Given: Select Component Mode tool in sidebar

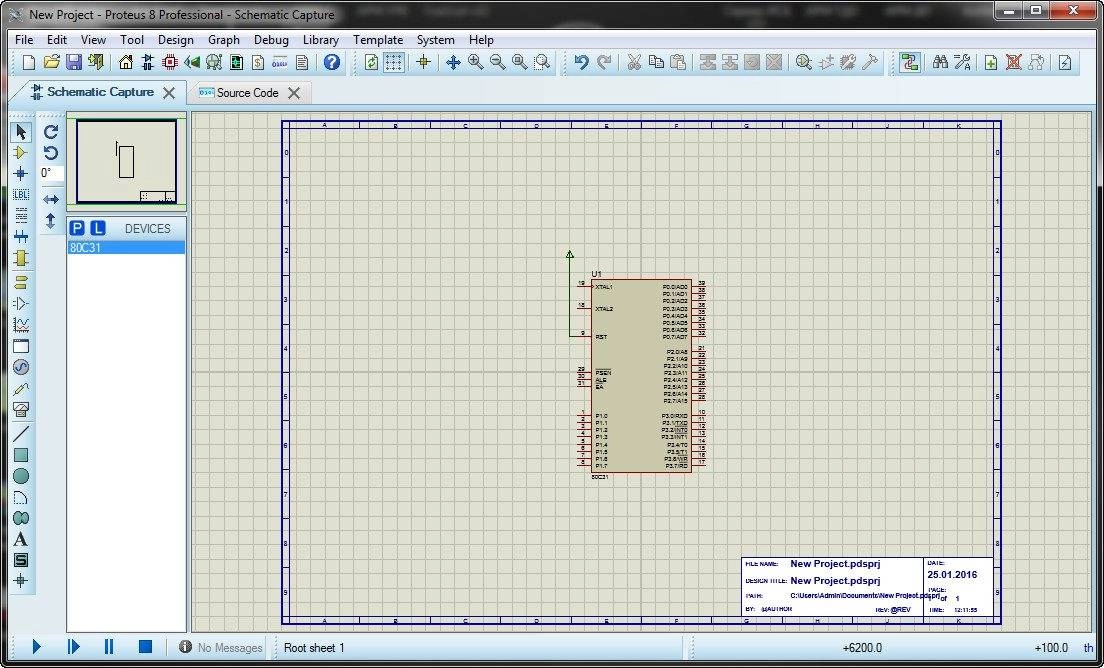Looking at the screenshot, I should click(x=21, y=153).
